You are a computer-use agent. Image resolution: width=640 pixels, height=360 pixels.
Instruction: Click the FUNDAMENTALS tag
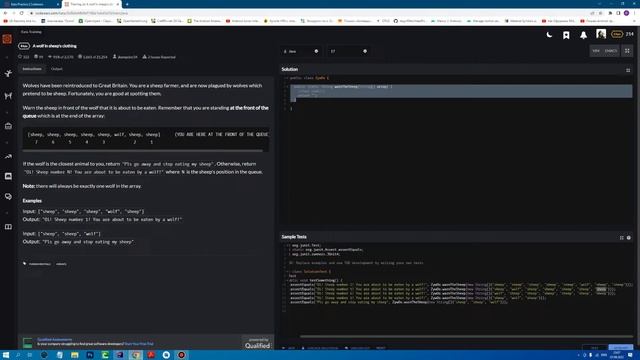(40, 264)
